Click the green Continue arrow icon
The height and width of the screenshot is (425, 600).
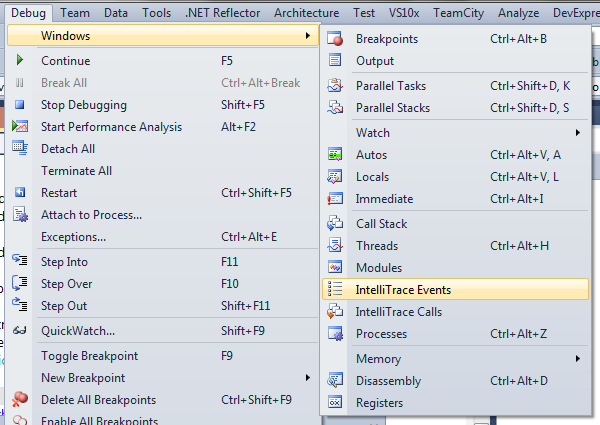tap(20, 61)
